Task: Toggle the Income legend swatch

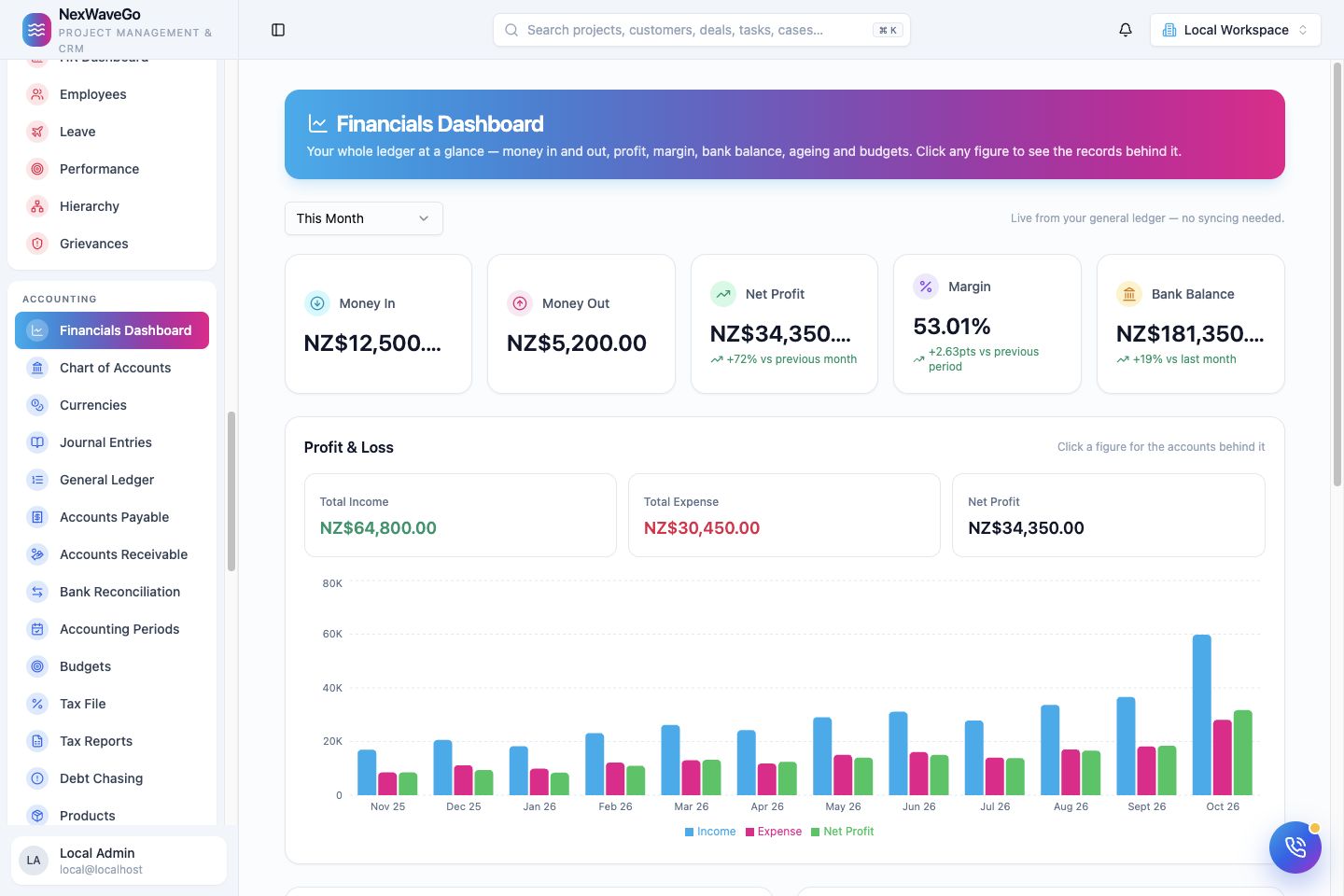Action: (x=689, y=832)
